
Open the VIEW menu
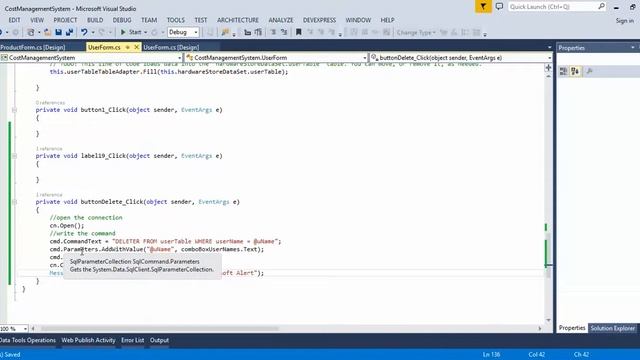click(37, 20)
